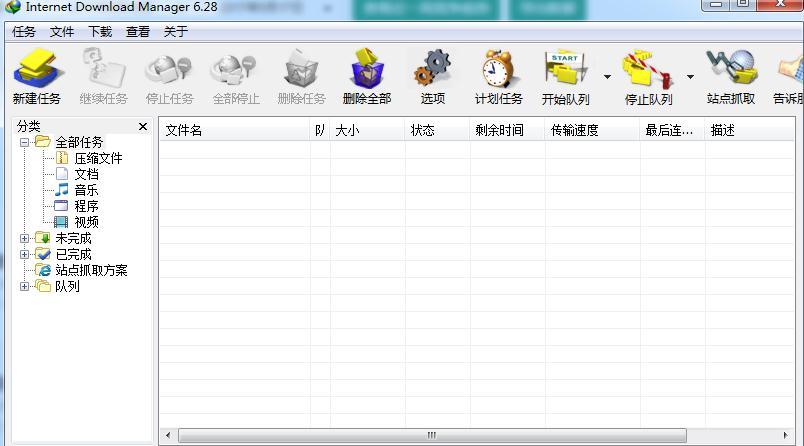Select the 程序 category
804x446 pixels.
(x=86, y=206)
